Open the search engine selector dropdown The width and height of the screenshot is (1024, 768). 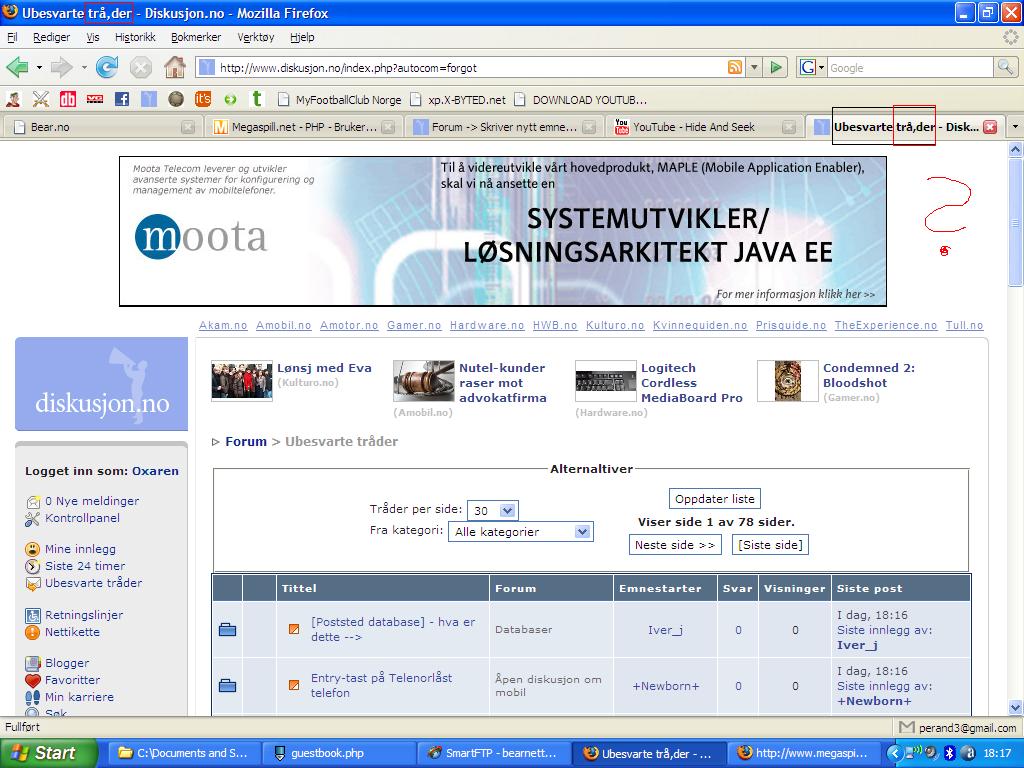[x=813, y=67]
